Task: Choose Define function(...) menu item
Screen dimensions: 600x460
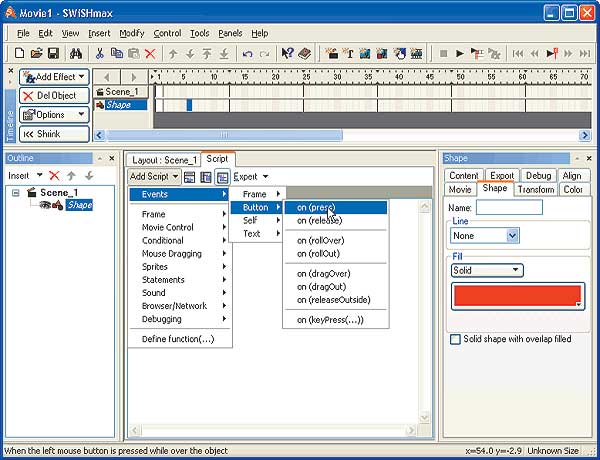Action: (181, 339)
